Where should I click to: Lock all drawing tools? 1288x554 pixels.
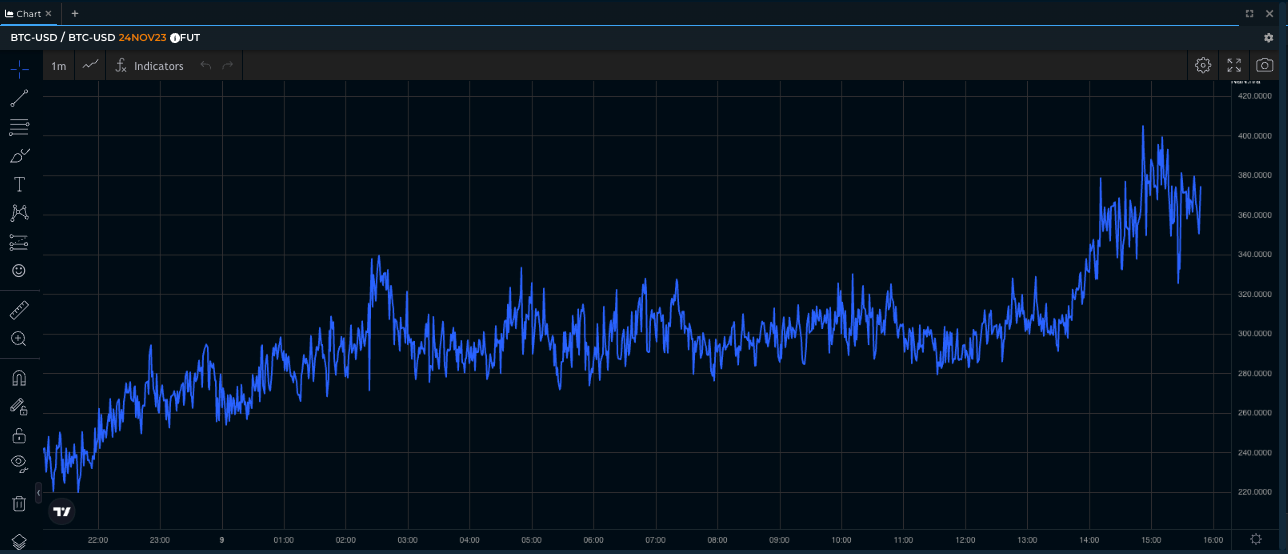[19, 435]
